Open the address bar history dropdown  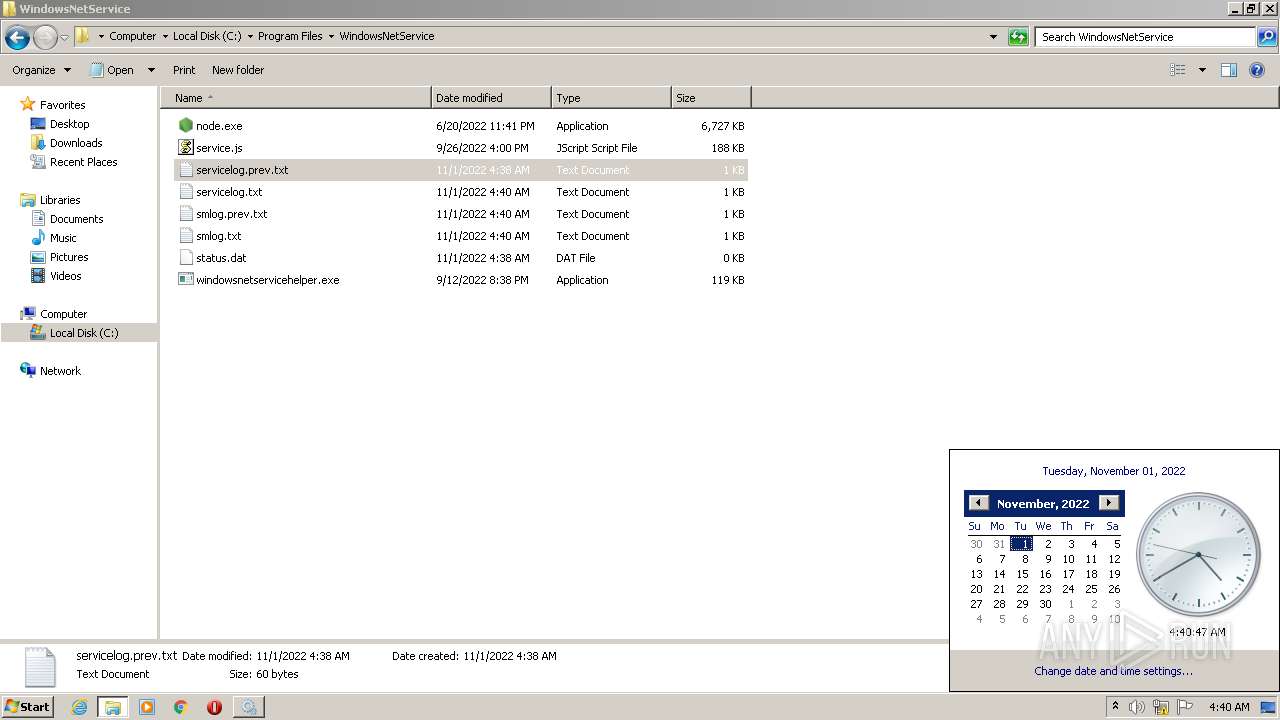point(993,37)
